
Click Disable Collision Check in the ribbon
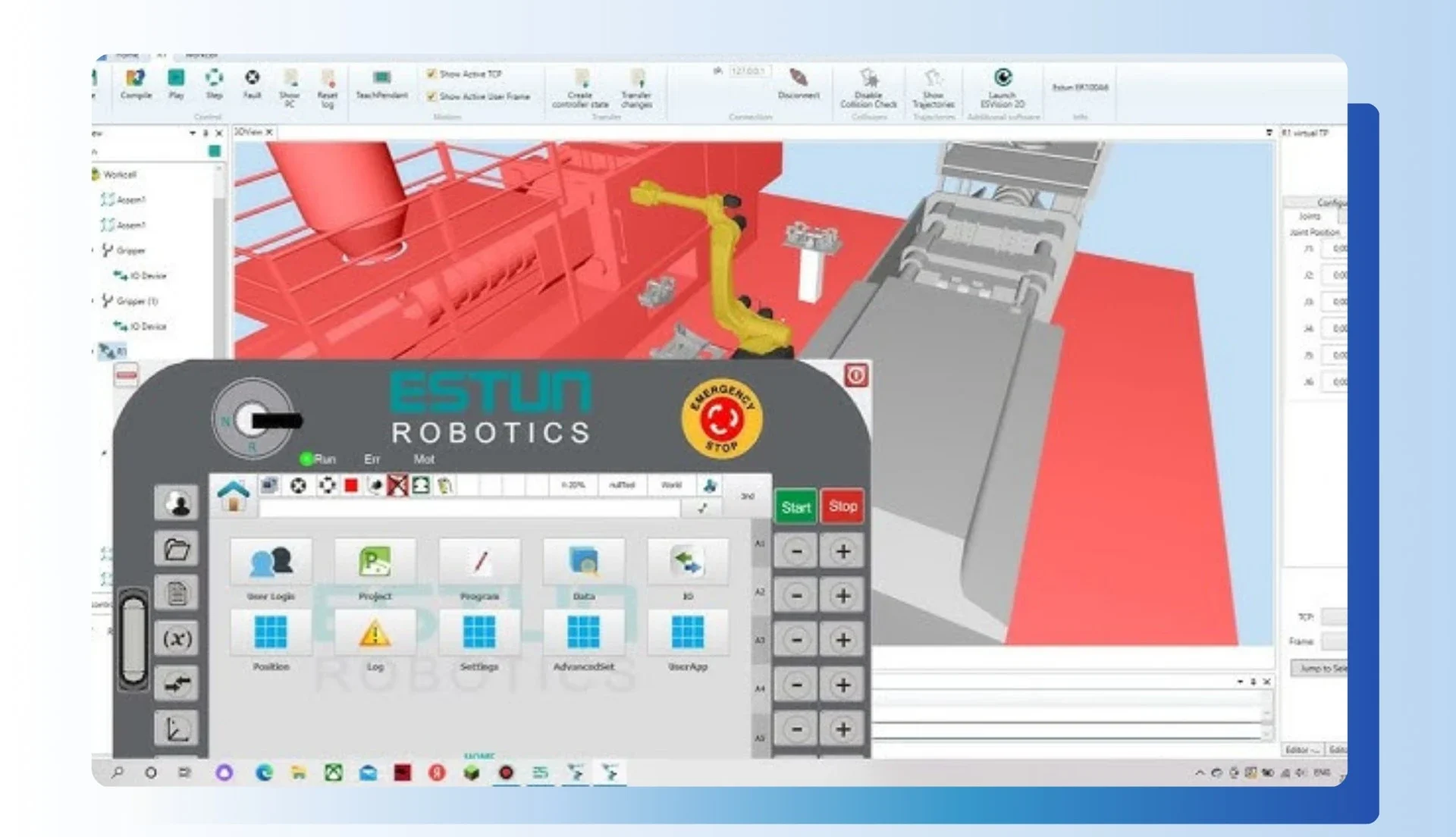pos(868,89)
